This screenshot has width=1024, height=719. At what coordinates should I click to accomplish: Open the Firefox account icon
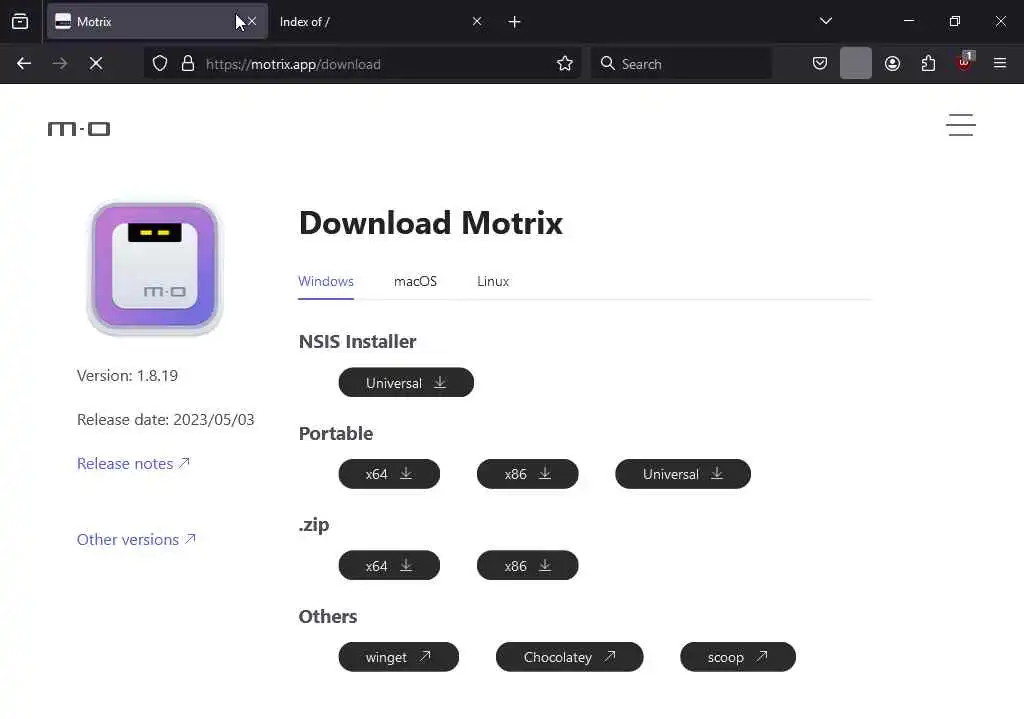pos(892,63)
